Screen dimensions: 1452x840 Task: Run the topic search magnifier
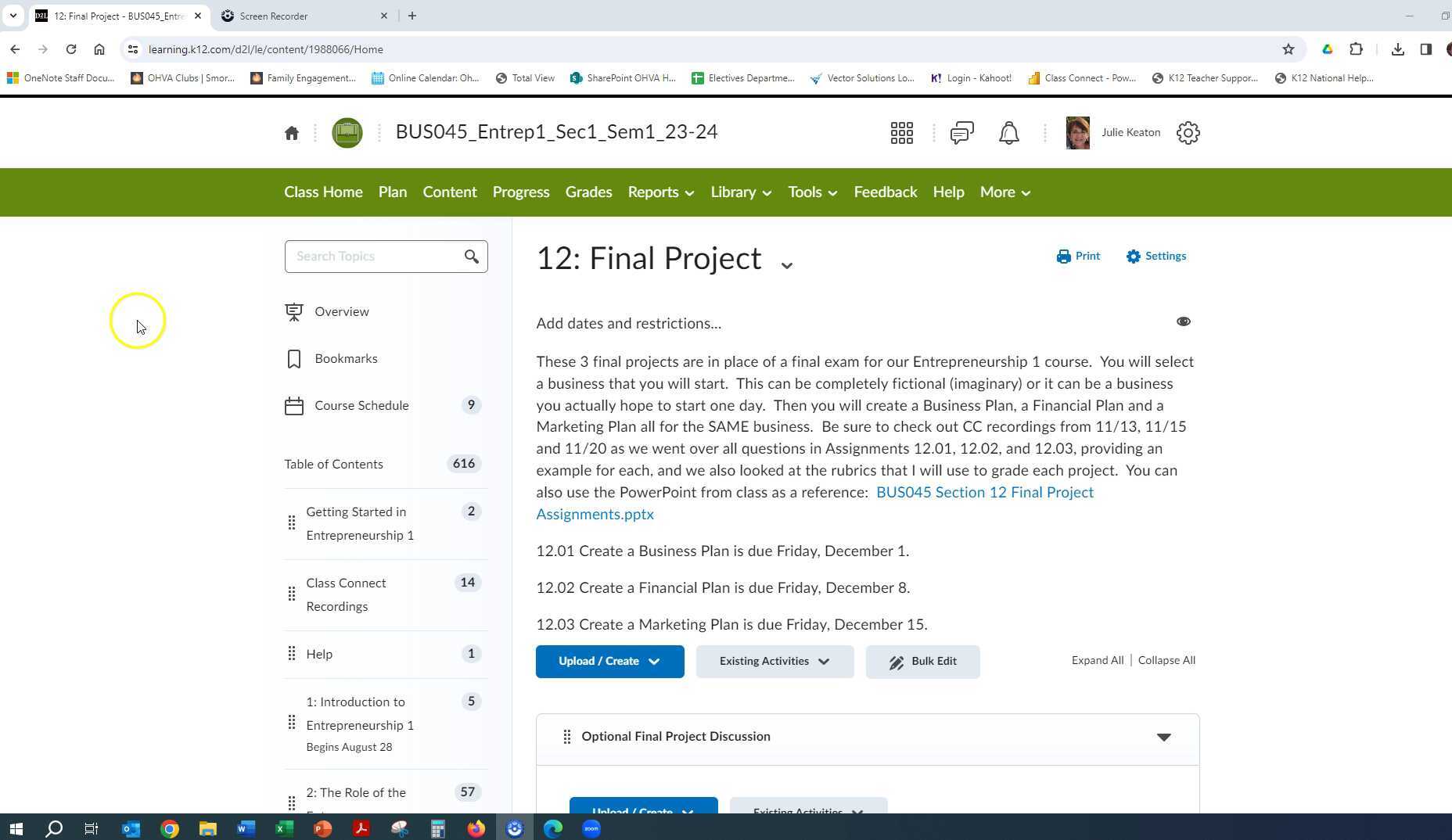pos(472,256)
